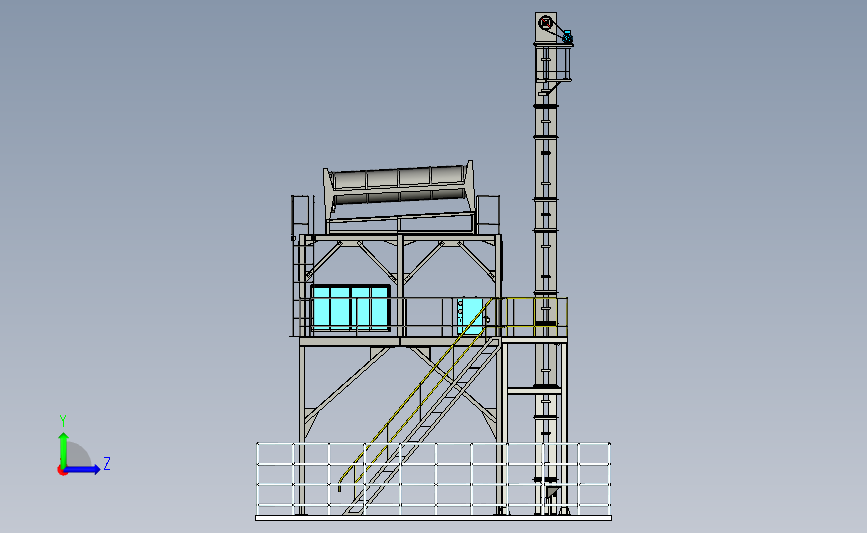This screenshot has height=533, width=867.
Task: Click the 'Z' axis label
Action: pos(107,463)
